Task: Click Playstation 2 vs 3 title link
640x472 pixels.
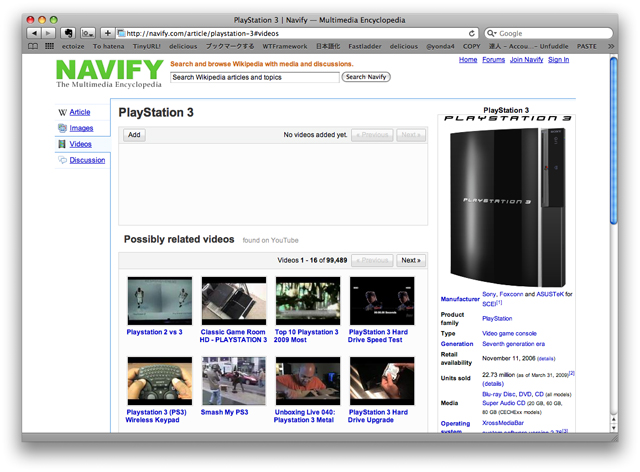Action: [x=154, y=332]
